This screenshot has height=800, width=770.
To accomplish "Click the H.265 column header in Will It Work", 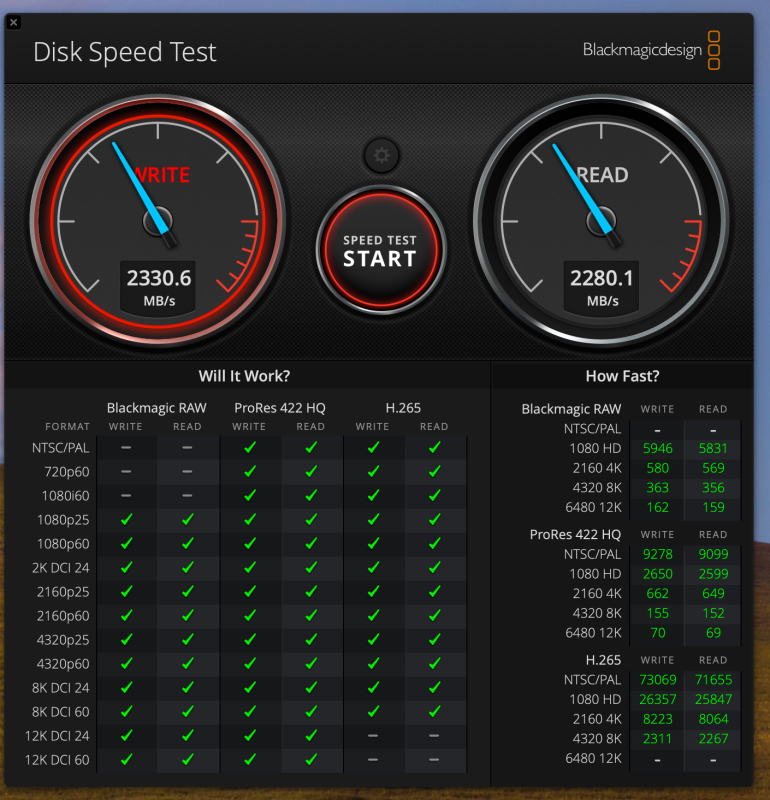I will [403, 408].
